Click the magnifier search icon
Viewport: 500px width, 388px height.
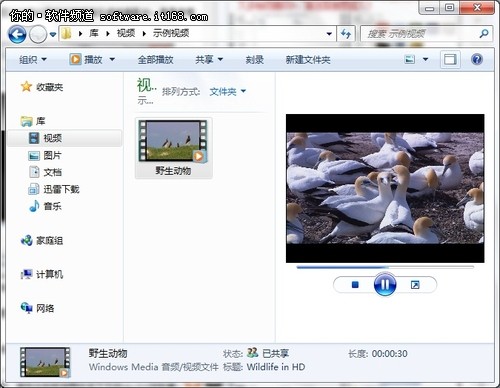click(484, 33)
